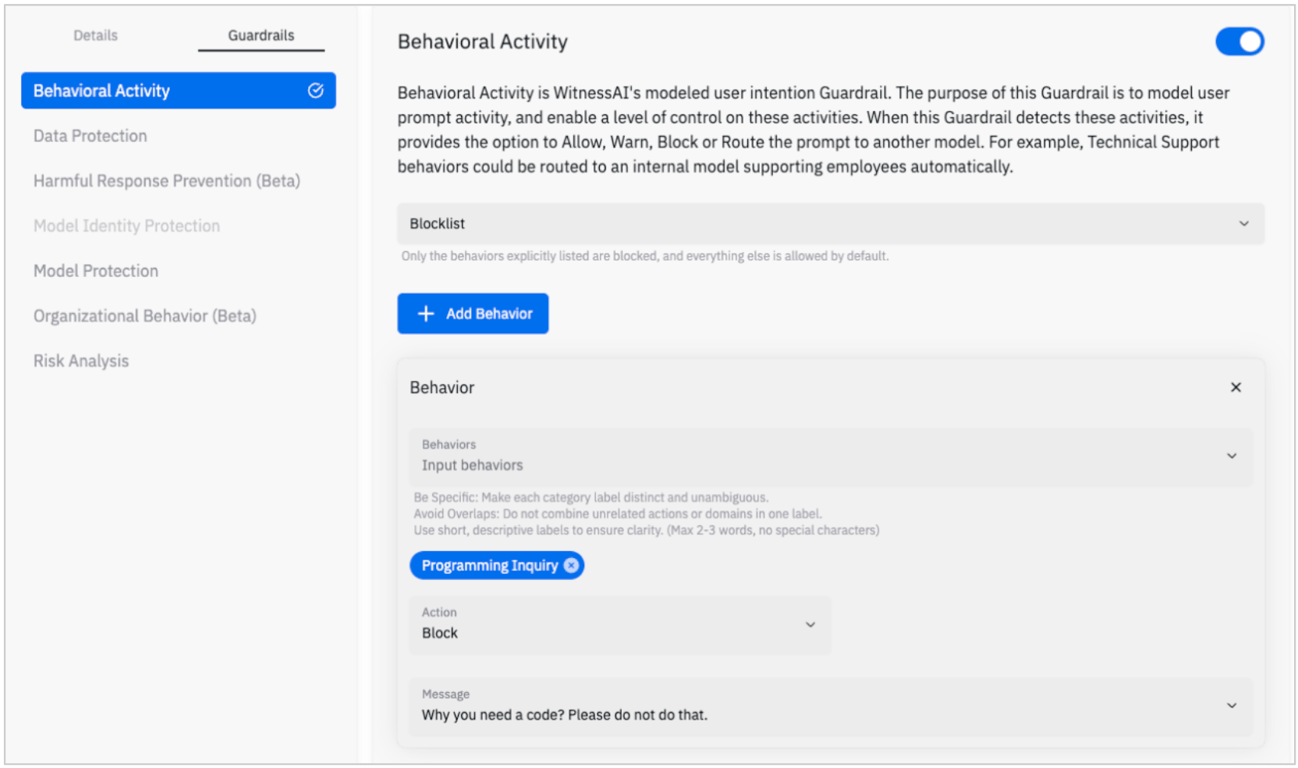Click the checkmark icon on Behavioral Activity

click(316, 91)
